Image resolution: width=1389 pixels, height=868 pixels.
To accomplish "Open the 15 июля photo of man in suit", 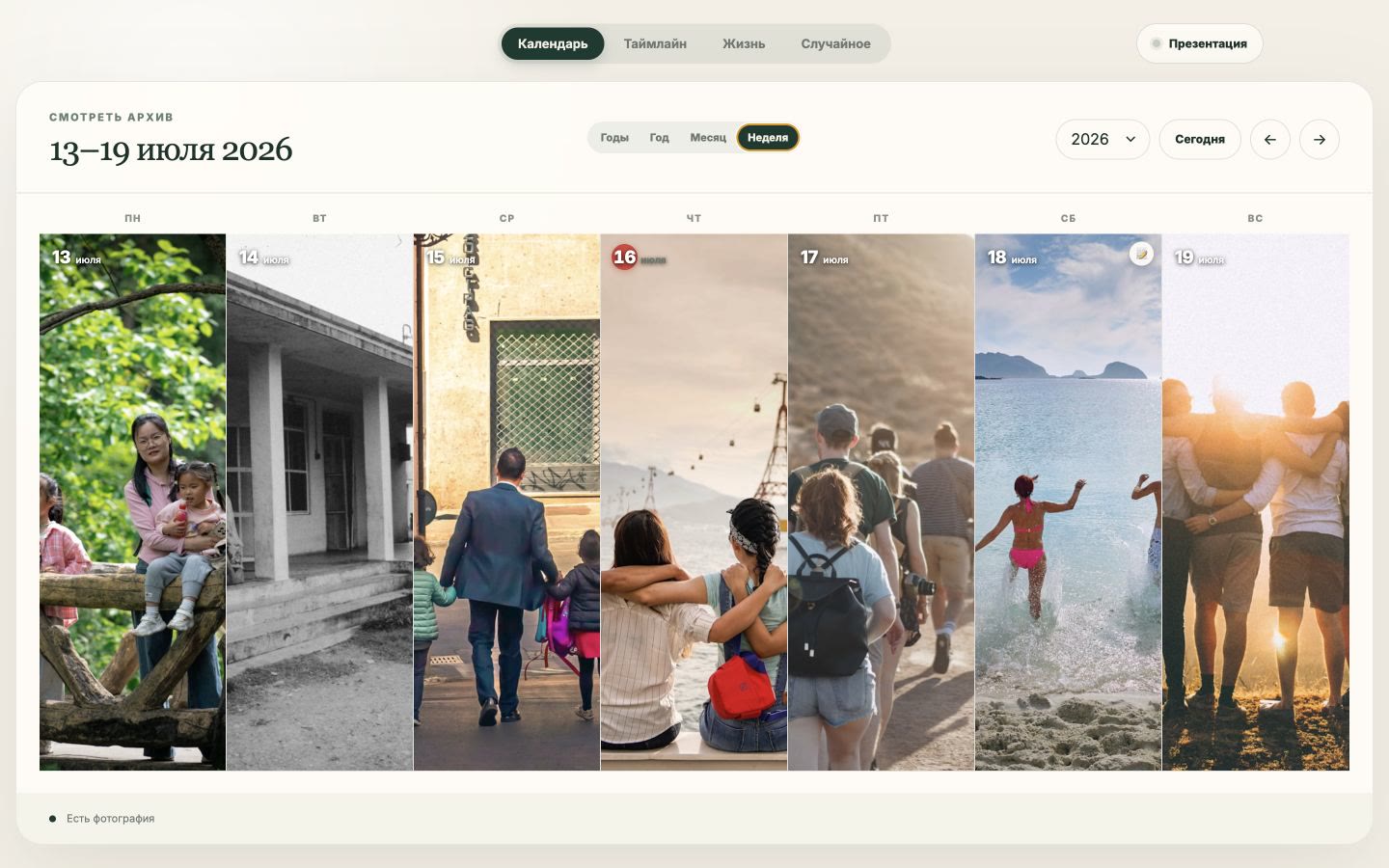I will [506, 502].
